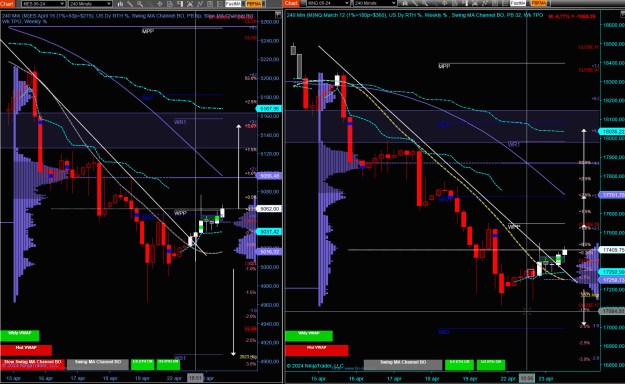Expand PBFMA dropdown arrow on left toolbar

[263, 4]
